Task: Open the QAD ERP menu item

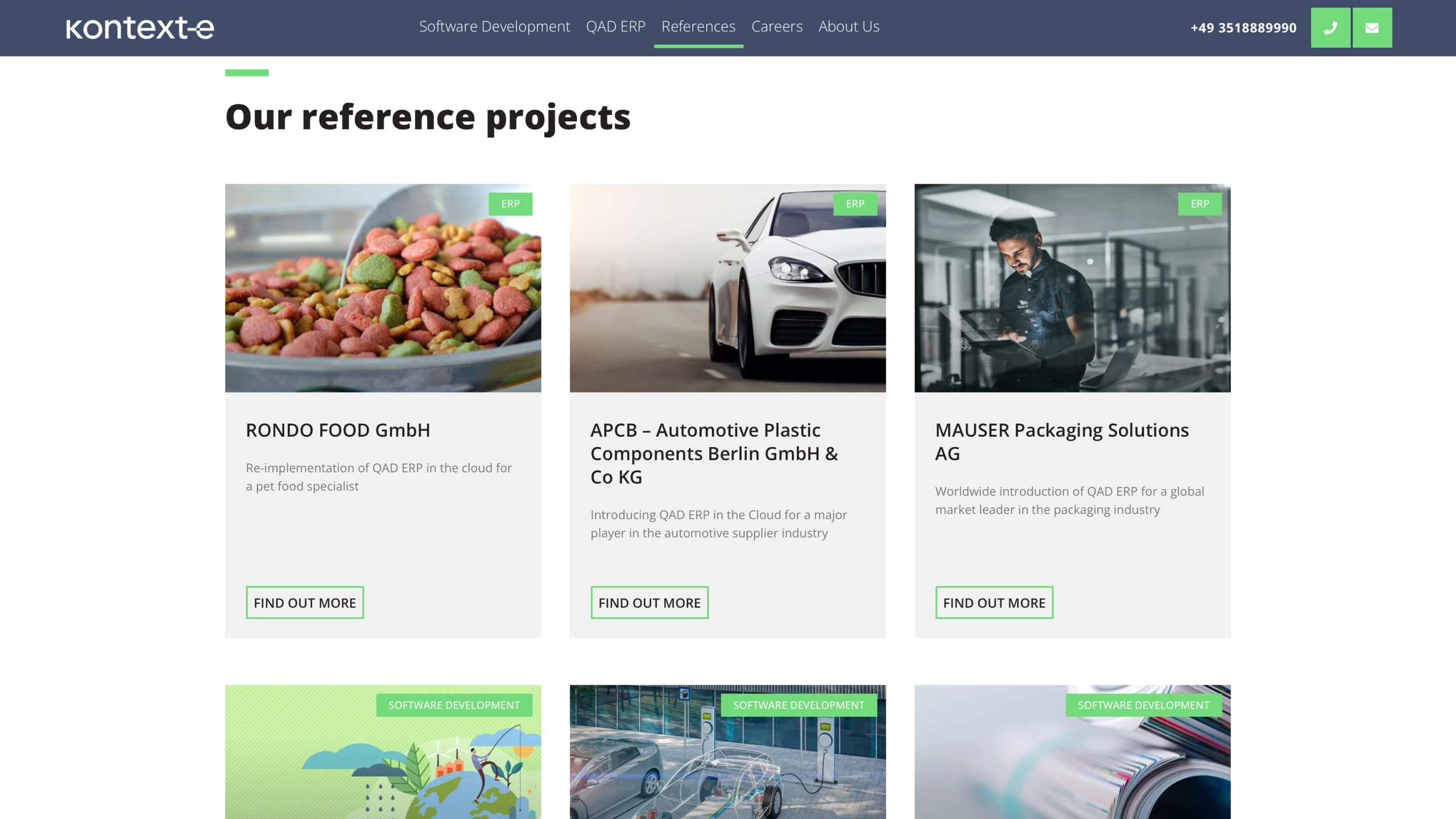Action: (615, 26)
